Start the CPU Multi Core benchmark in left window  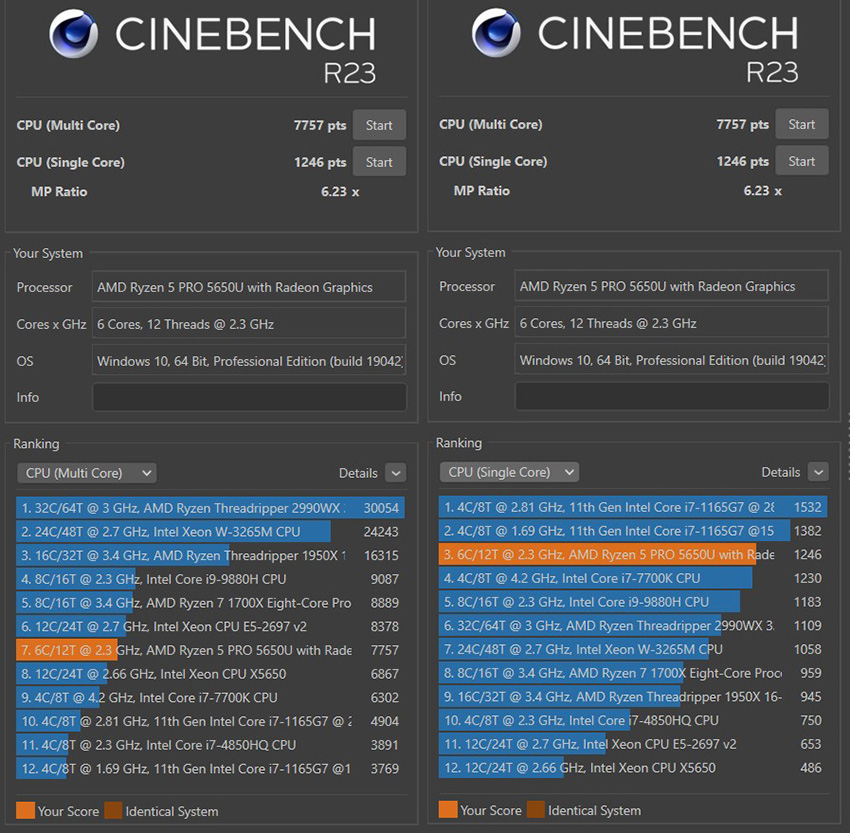click(x=379, y=125)
